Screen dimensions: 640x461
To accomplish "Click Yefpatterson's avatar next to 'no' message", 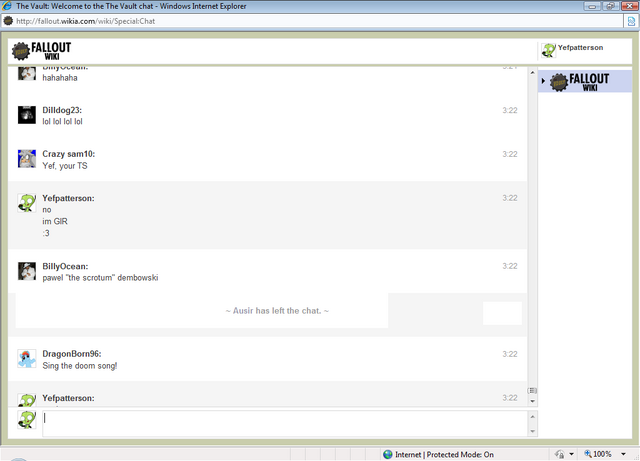I will 27,203.
